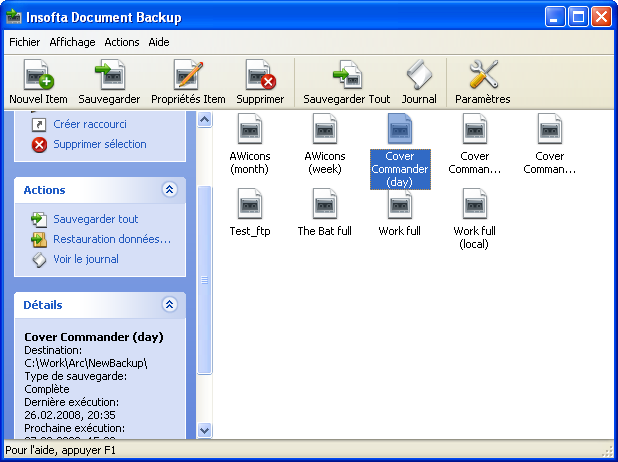Select the Test_ftp backup item

point(250,213)
